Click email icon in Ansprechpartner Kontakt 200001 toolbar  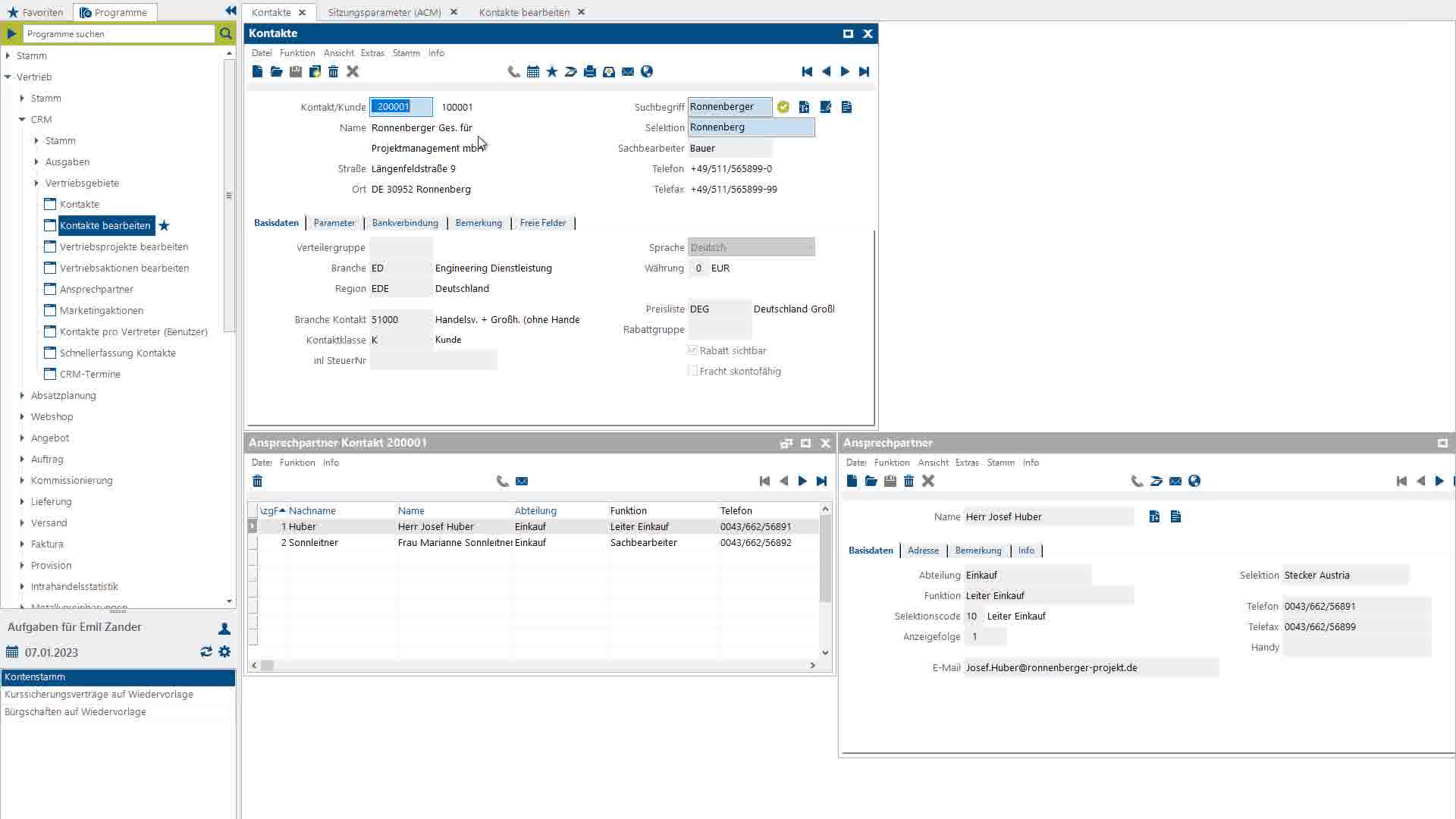pyautogui.click(x=522, y=481)
